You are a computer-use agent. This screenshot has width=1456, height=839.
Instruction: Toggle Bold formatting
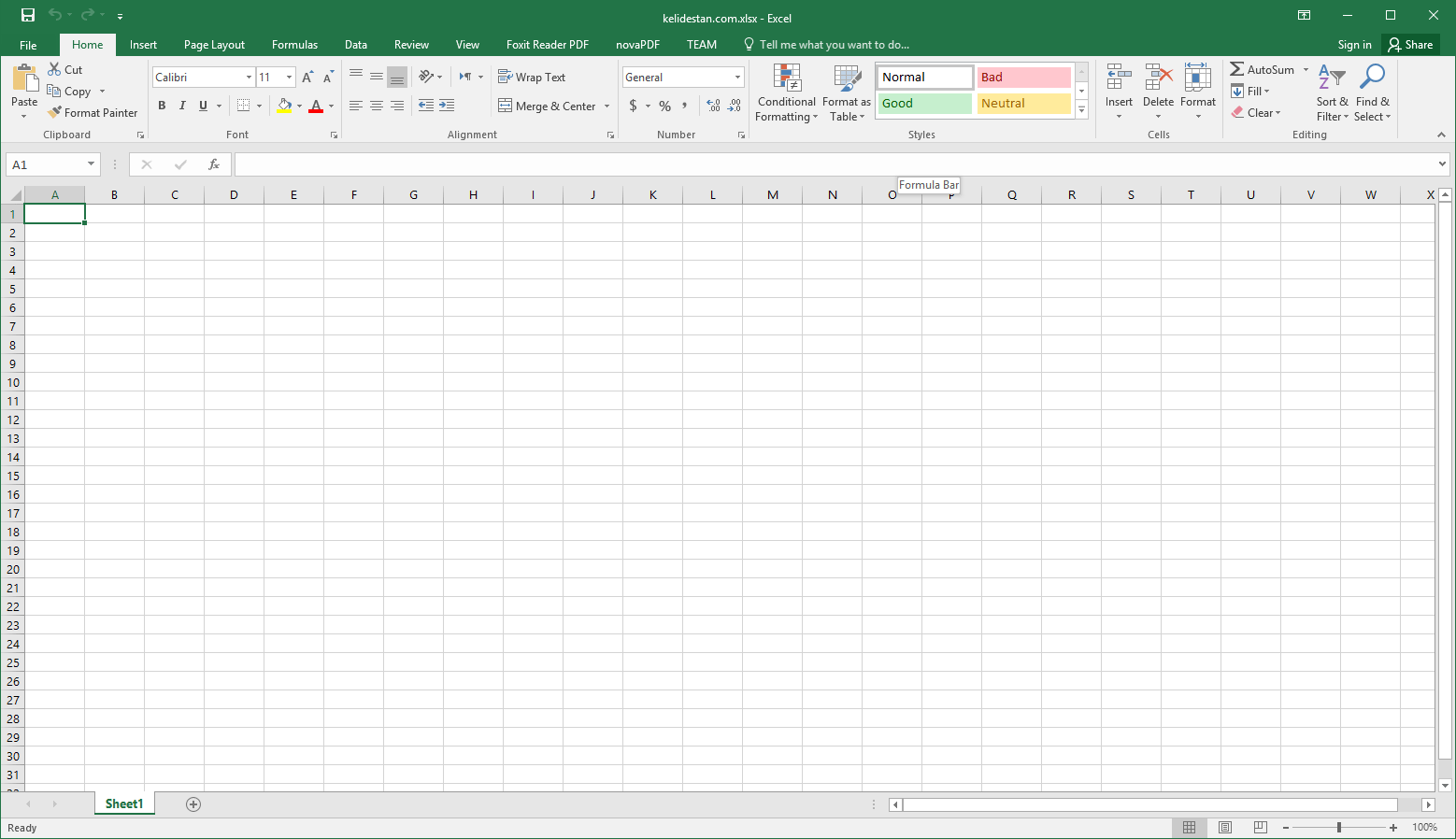click(162, 106)
